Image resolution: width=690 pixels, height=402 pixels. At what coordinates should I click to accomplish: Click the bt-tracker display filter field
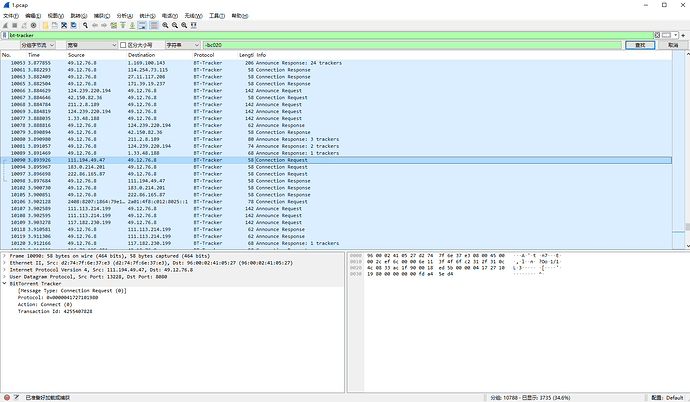pyautogui.click(x=330, y=35)
